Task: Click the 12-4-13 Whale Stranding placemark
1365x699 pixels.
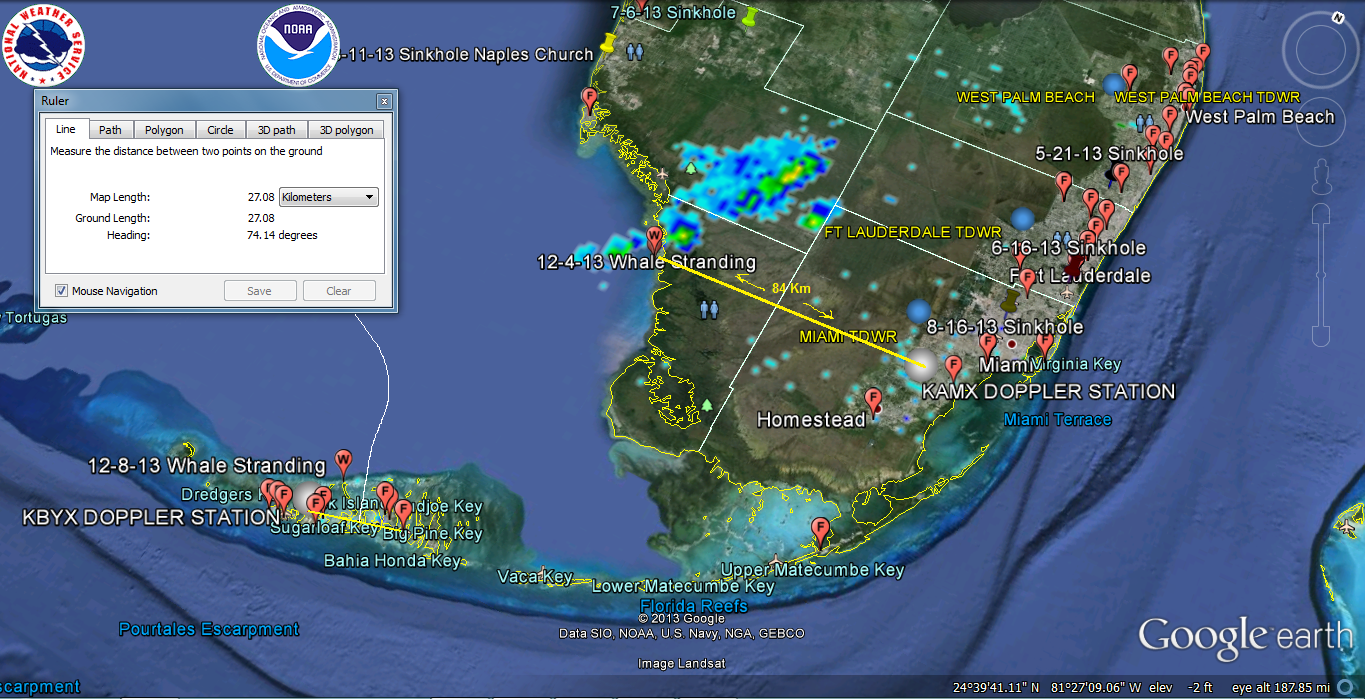Action: [654, 239]
